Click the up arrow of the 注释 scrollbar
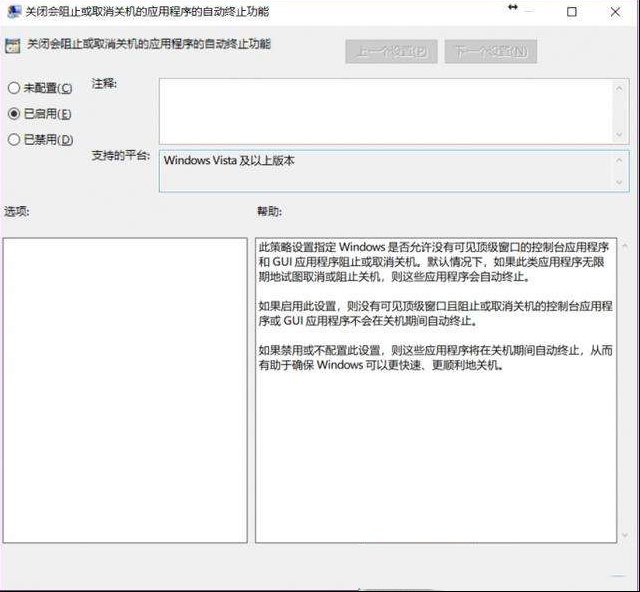The image size is (640, 592). point(619,88)
